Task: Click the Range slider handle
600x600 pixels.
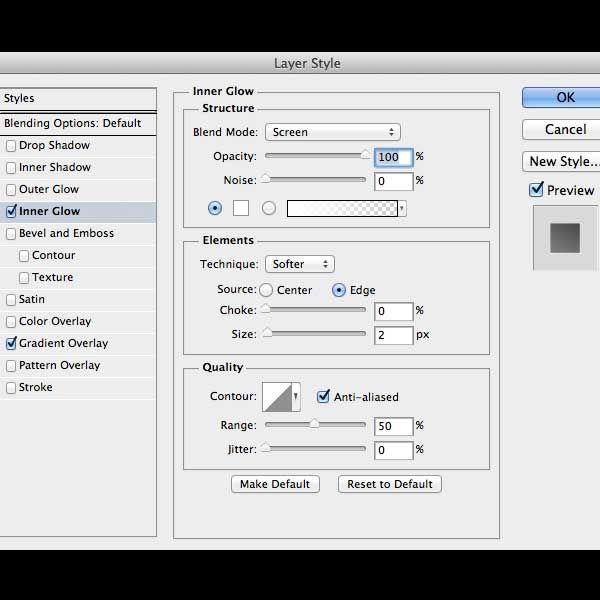Action: pos(314,424)
